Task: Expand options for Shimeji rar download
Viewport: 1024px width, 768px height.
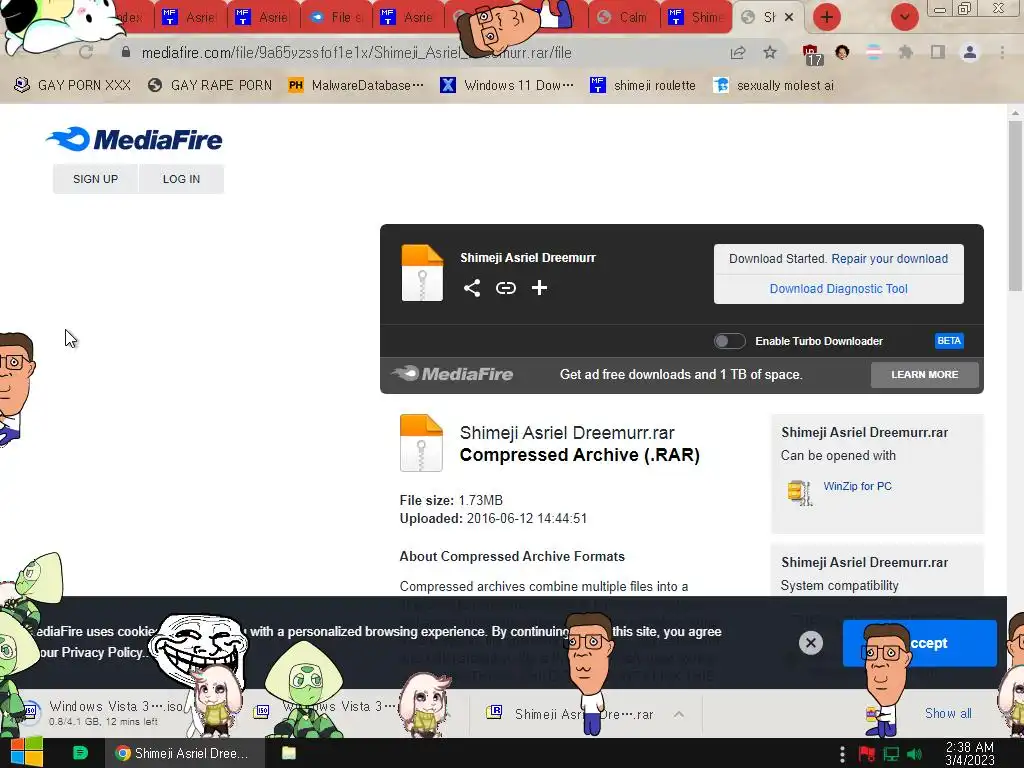Action: [679, 714]
